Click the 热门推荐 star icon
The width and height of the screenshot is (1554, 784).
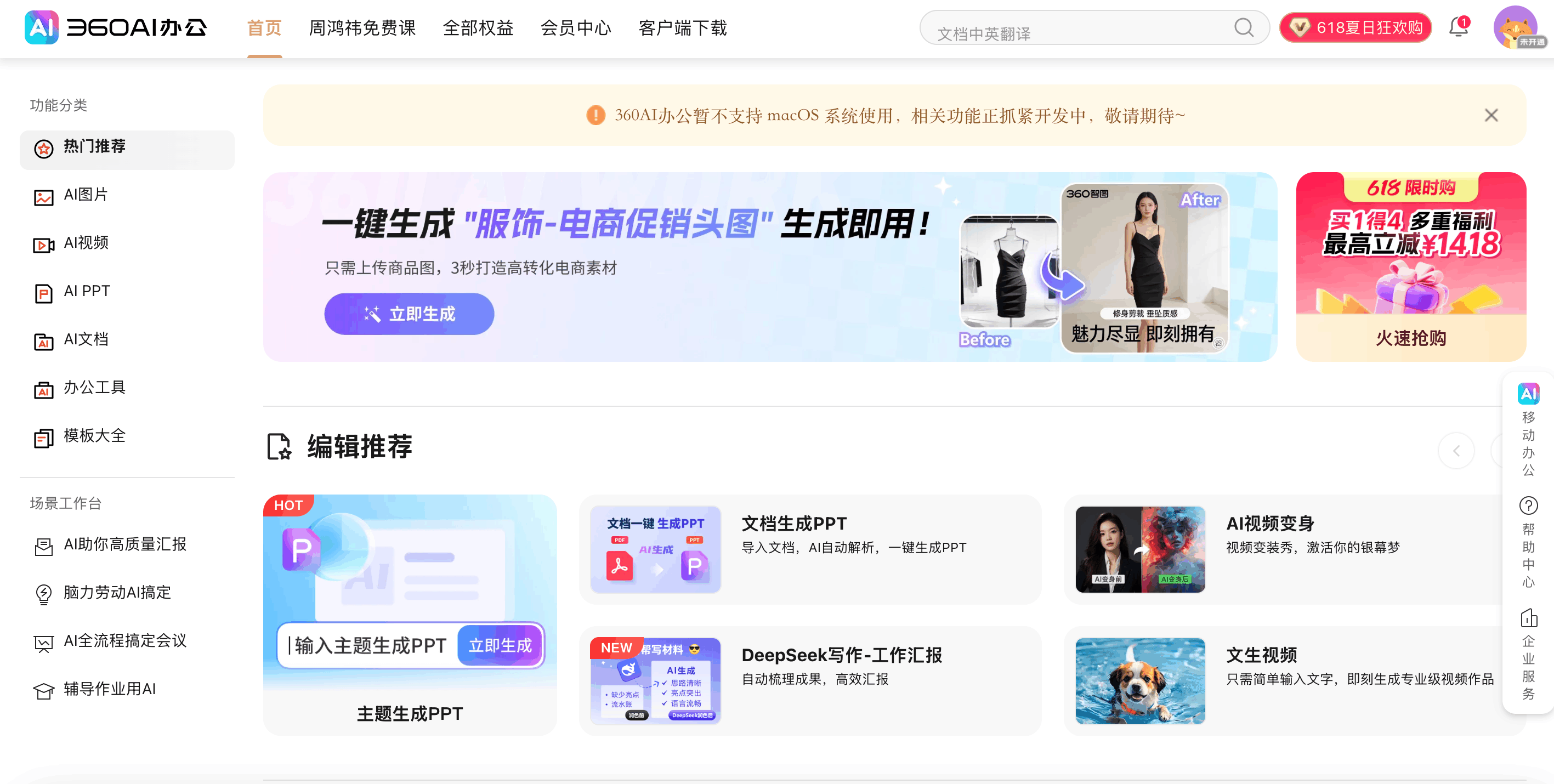coord(43,149)
